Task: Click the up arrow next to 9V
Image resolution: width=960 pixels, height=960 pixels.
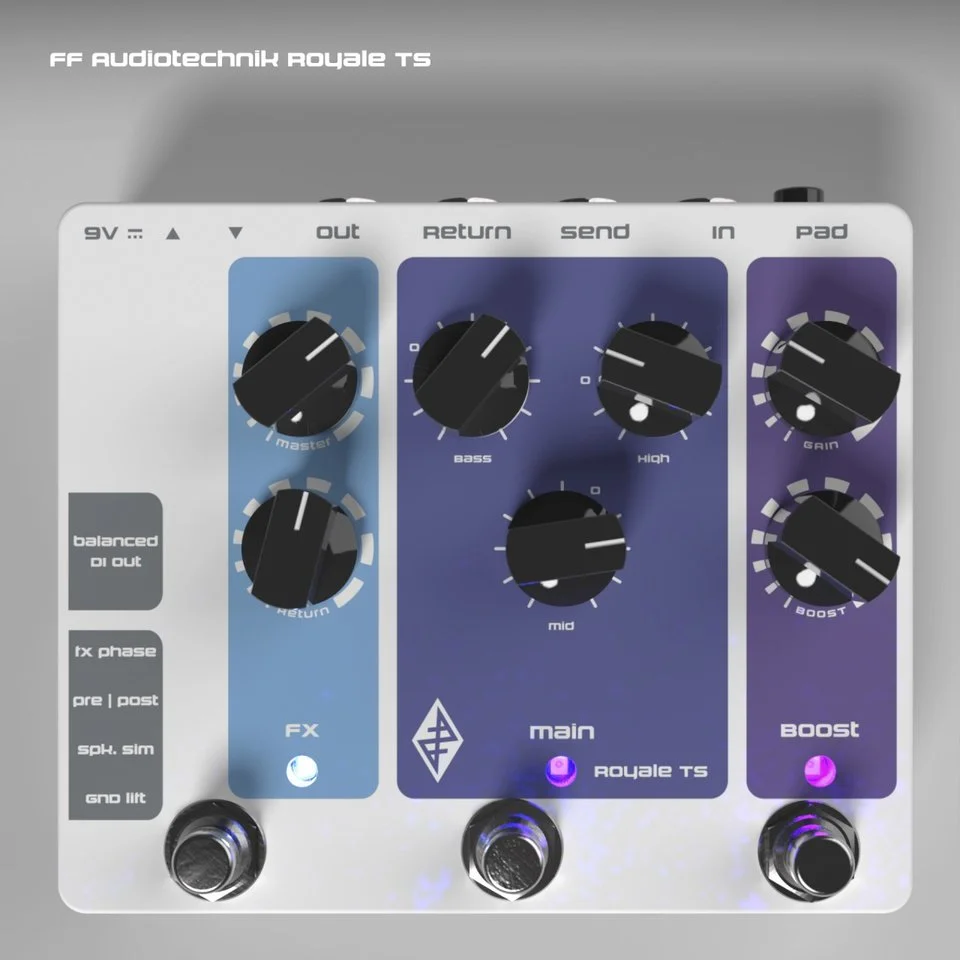Action: point(173,233)
